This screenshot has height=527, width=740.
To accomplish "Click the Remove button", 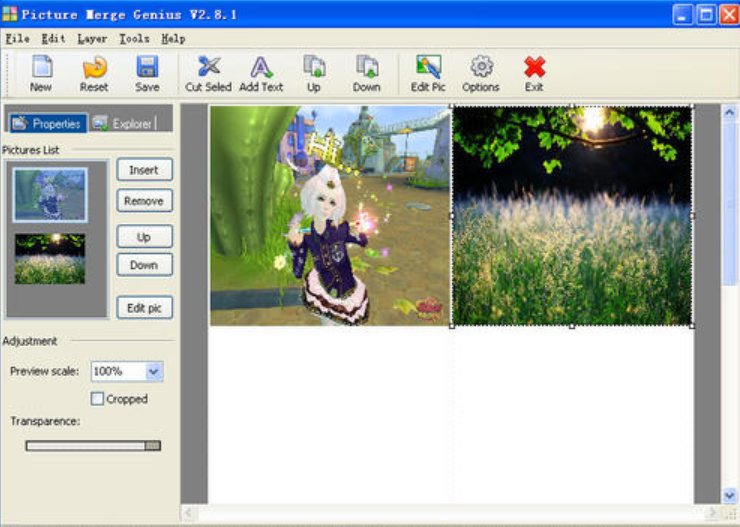I will pyautogui.click(x=144, y=201).
